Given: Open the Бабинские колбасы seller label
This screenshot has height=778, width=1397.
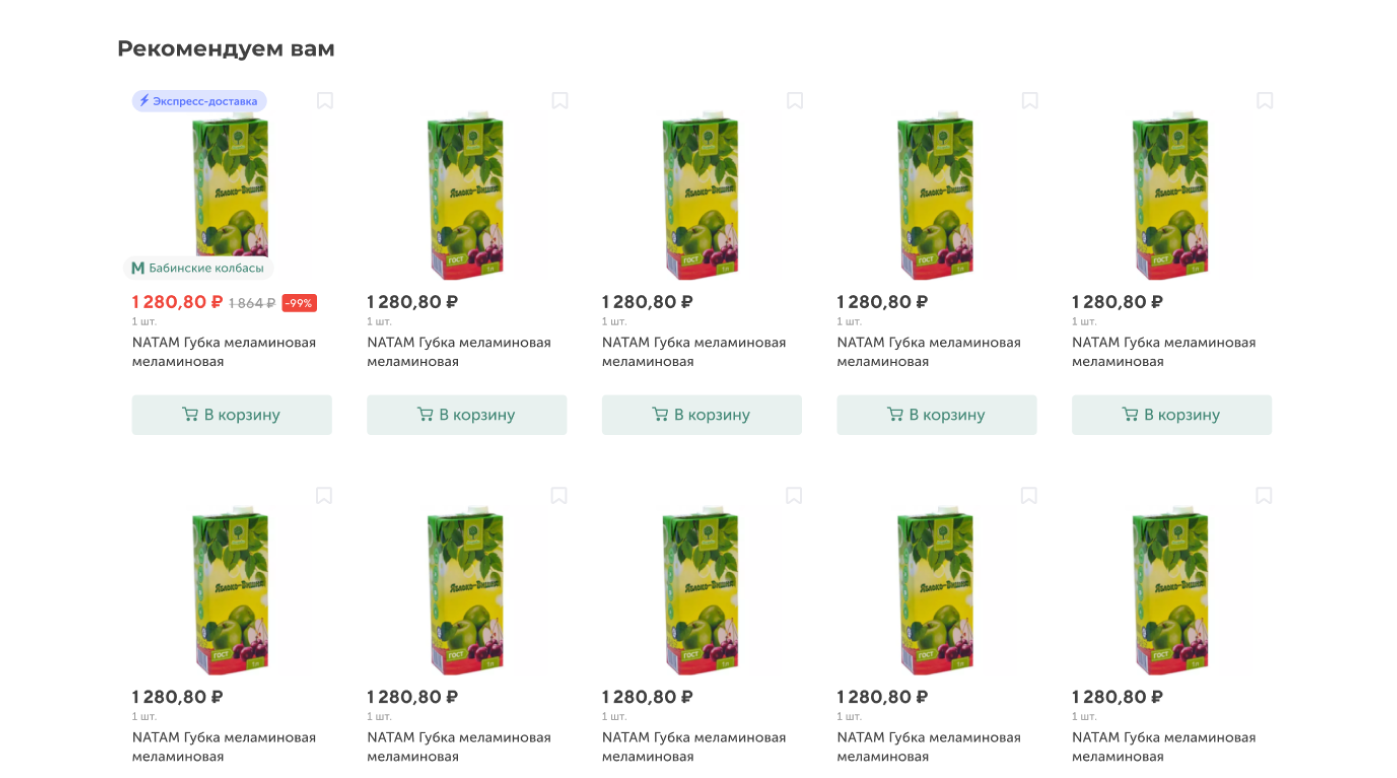Looking at the screenshot, I should pos(199,268).
